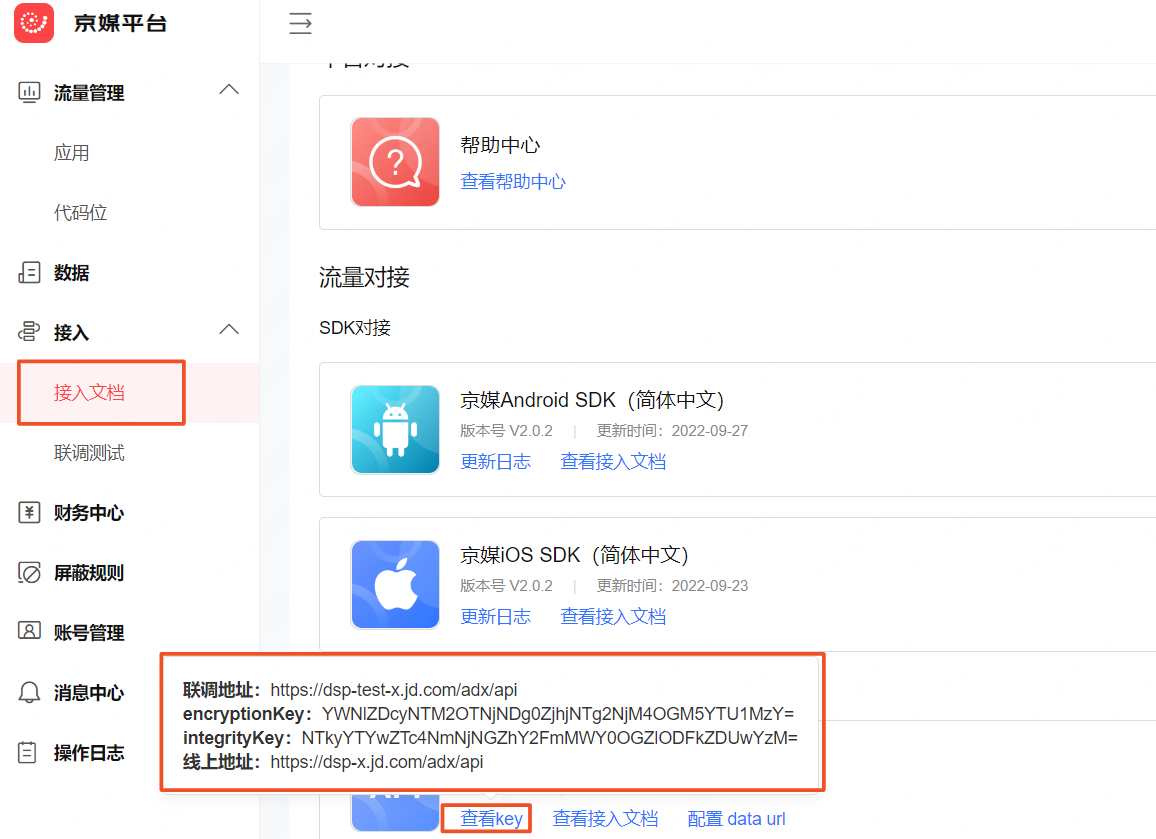Click the 接入 connector icon
Viewport: 1156px width, 839px height.
click(x=29, y=332)
